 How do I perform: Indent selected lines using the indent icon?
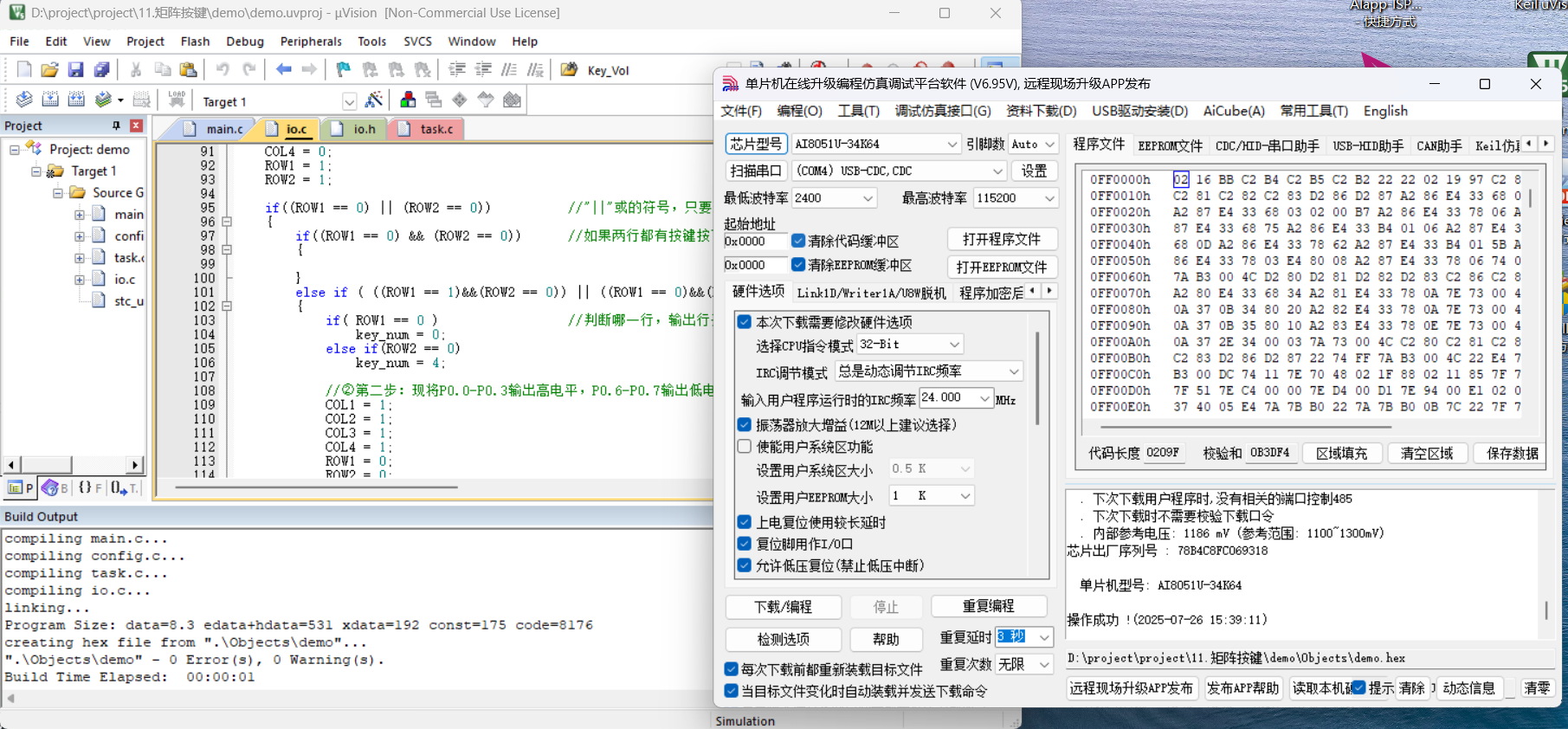[x=457, y=69]
